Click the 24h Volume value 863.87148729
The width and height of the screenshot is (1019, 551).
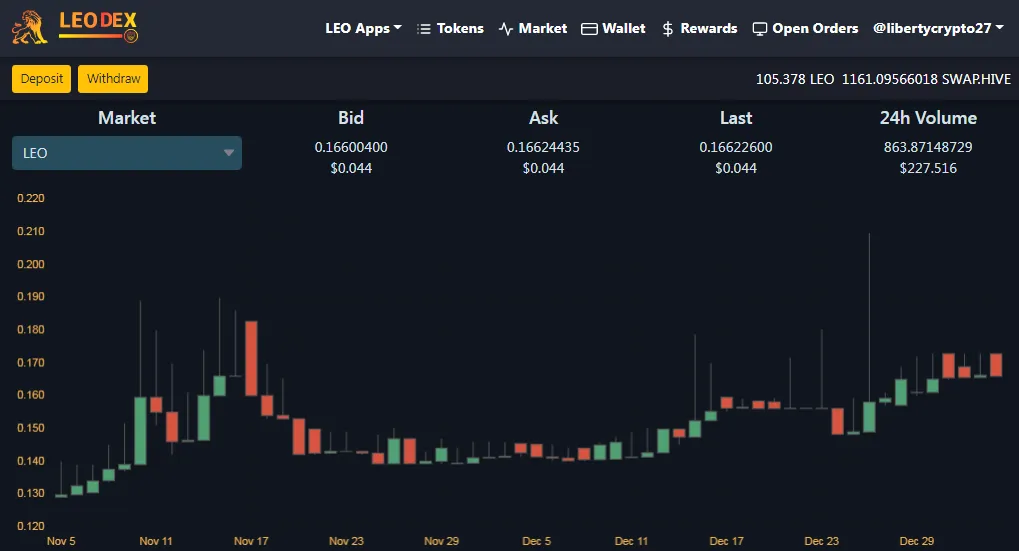928,147
